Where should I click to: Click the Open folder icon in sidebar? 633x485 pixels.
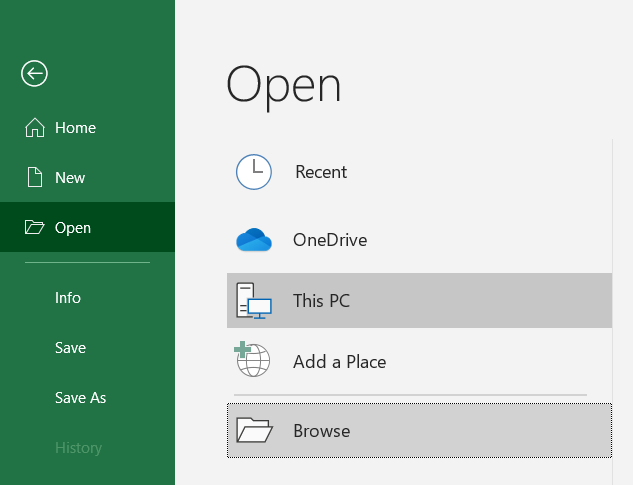pos(35,228)
